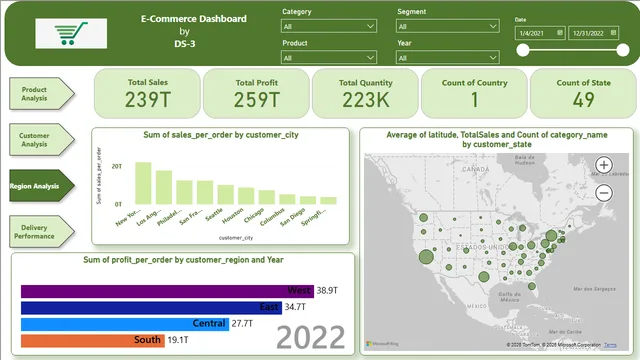
Task: Open the Category dropdown
Action: click(329, 26)
